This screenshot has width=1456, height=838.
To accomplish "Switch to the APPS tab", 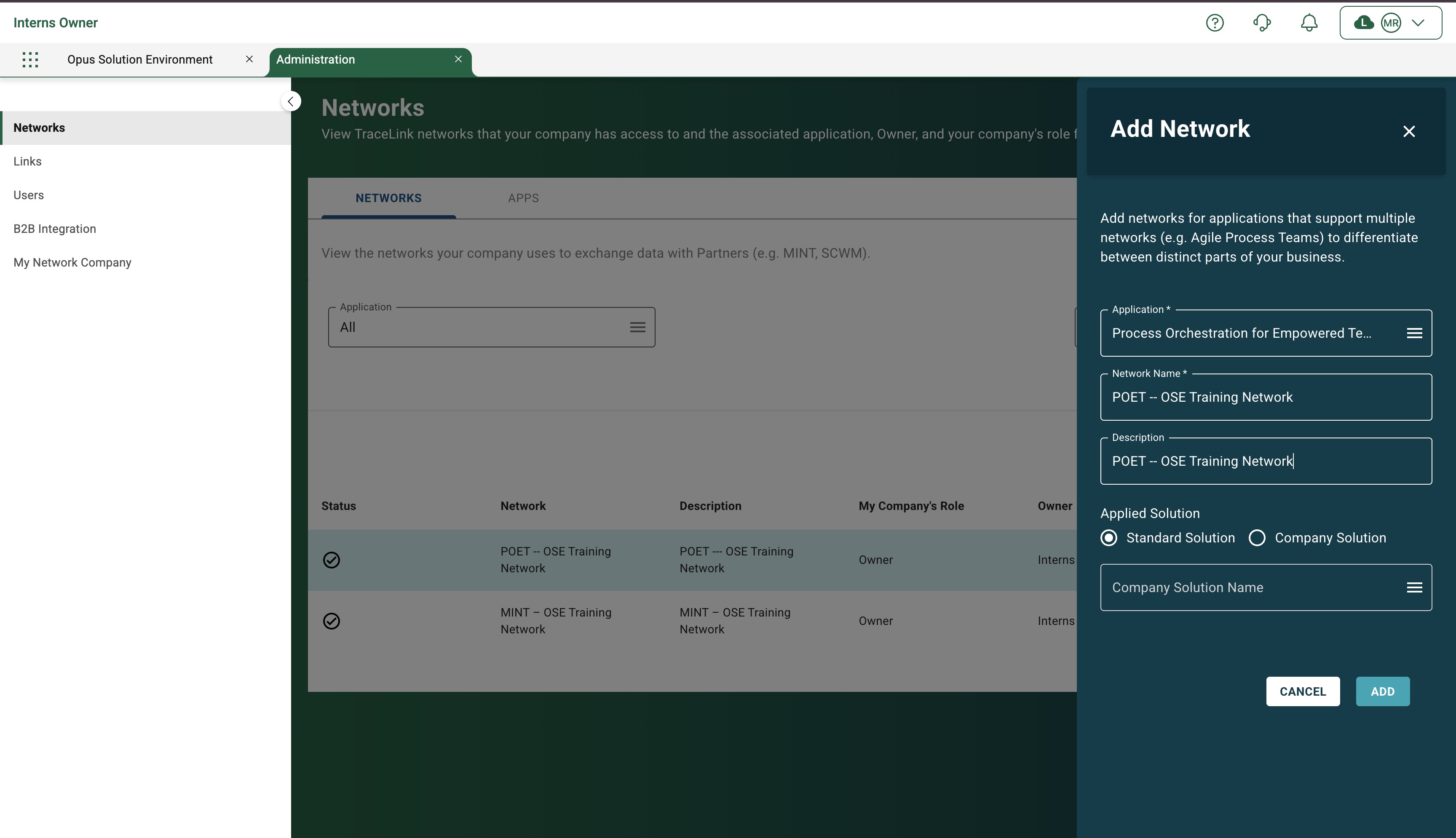I will [523, 198].
